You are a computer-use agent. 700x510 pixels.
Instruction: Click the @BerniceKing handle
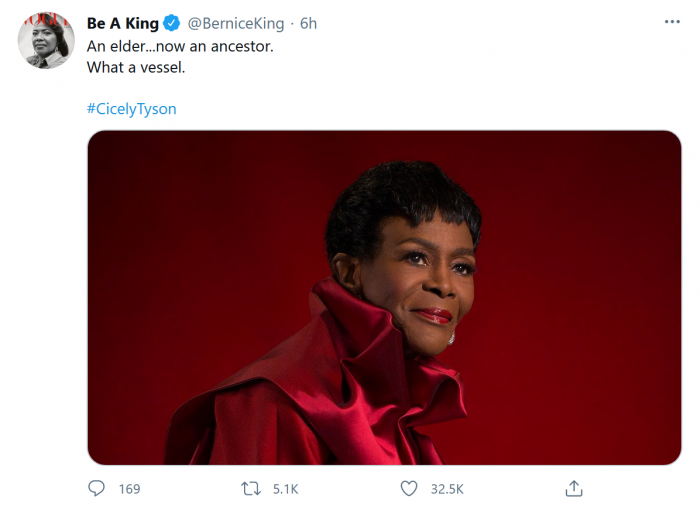[x=236, y=23]
